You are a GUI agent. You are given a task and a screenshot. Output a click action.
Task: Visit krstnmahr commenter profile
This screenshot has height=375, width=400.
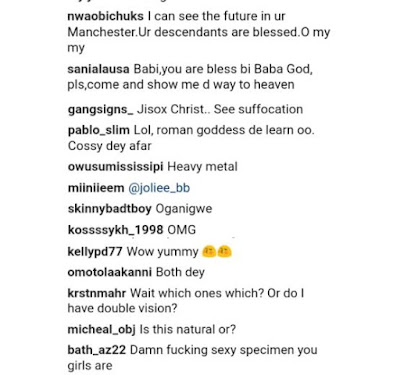97,293
